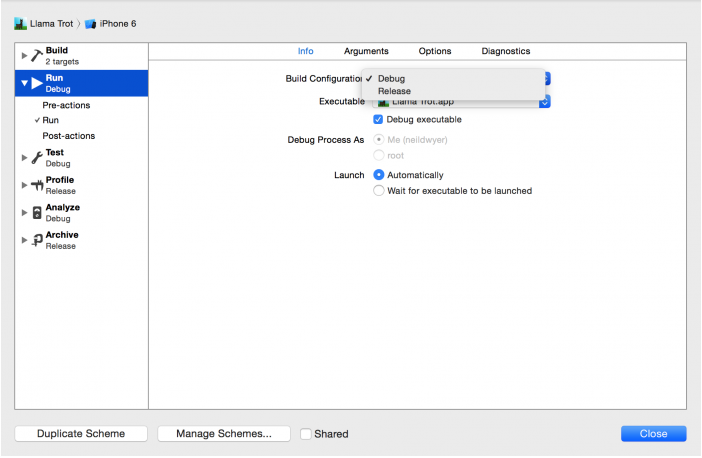This screenshot has height=458, width=702.
Task: Expand the Profile action row
Action: click(x=24, y=185)
